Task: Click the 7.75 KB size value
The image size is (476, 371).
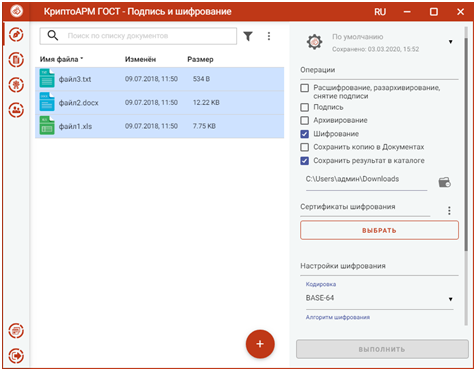Action: tap(204, 126)
